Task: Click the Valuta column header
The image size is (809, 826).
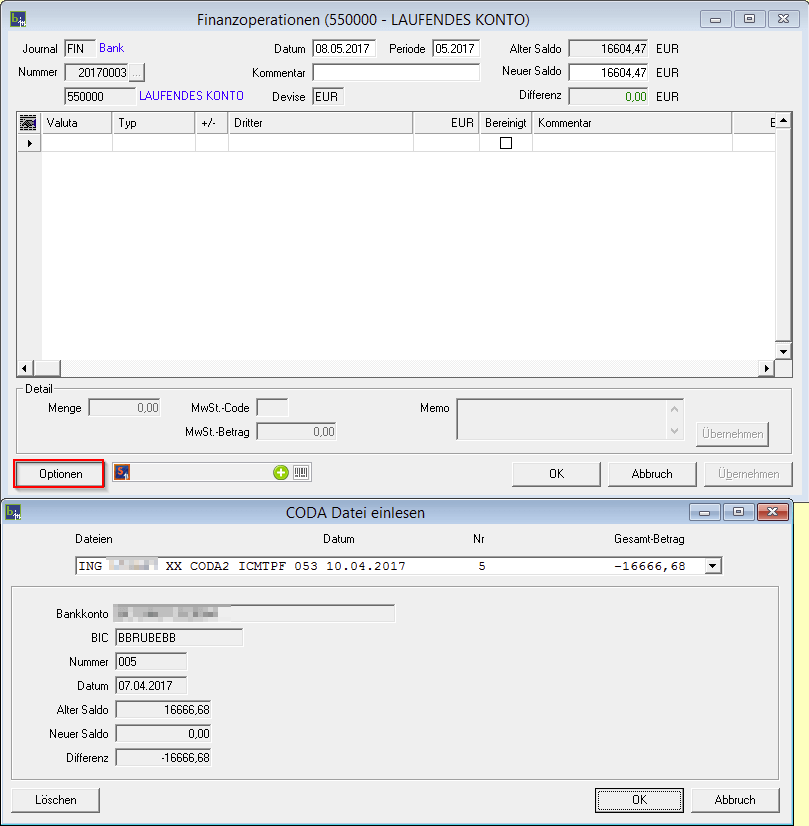Action: (77, 123)
